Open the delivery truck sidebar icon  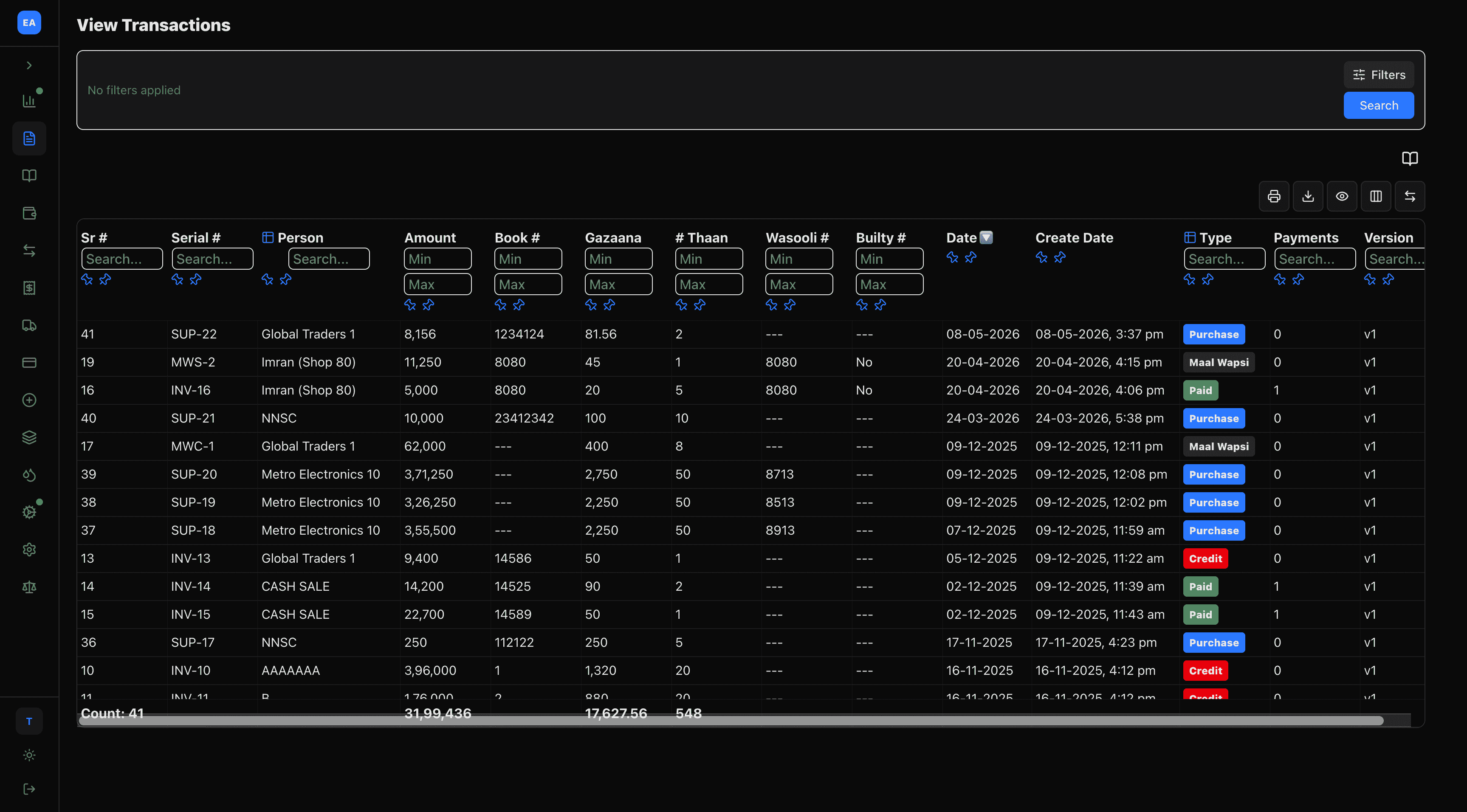tap(29, 325)
